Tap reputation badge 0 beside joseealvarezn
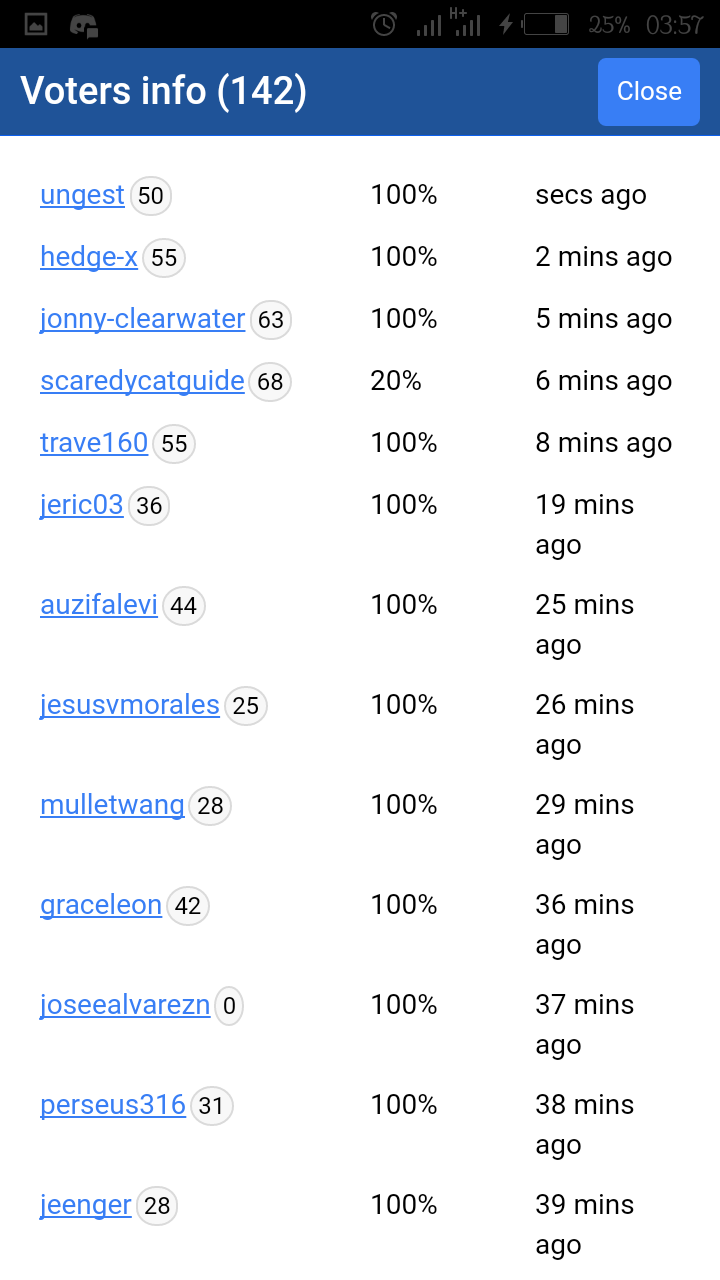This screenshot has height=1280, width=720. pyautogui.click(x=229, y=1006)
